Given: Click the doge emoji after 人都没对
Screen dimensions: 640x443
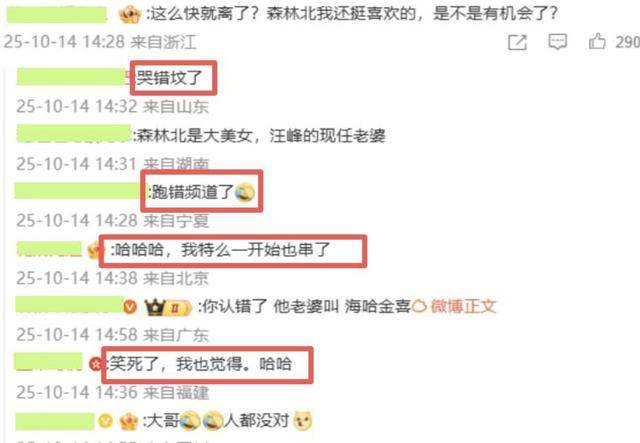Looking at the screenshot, I should coord(303,420).
